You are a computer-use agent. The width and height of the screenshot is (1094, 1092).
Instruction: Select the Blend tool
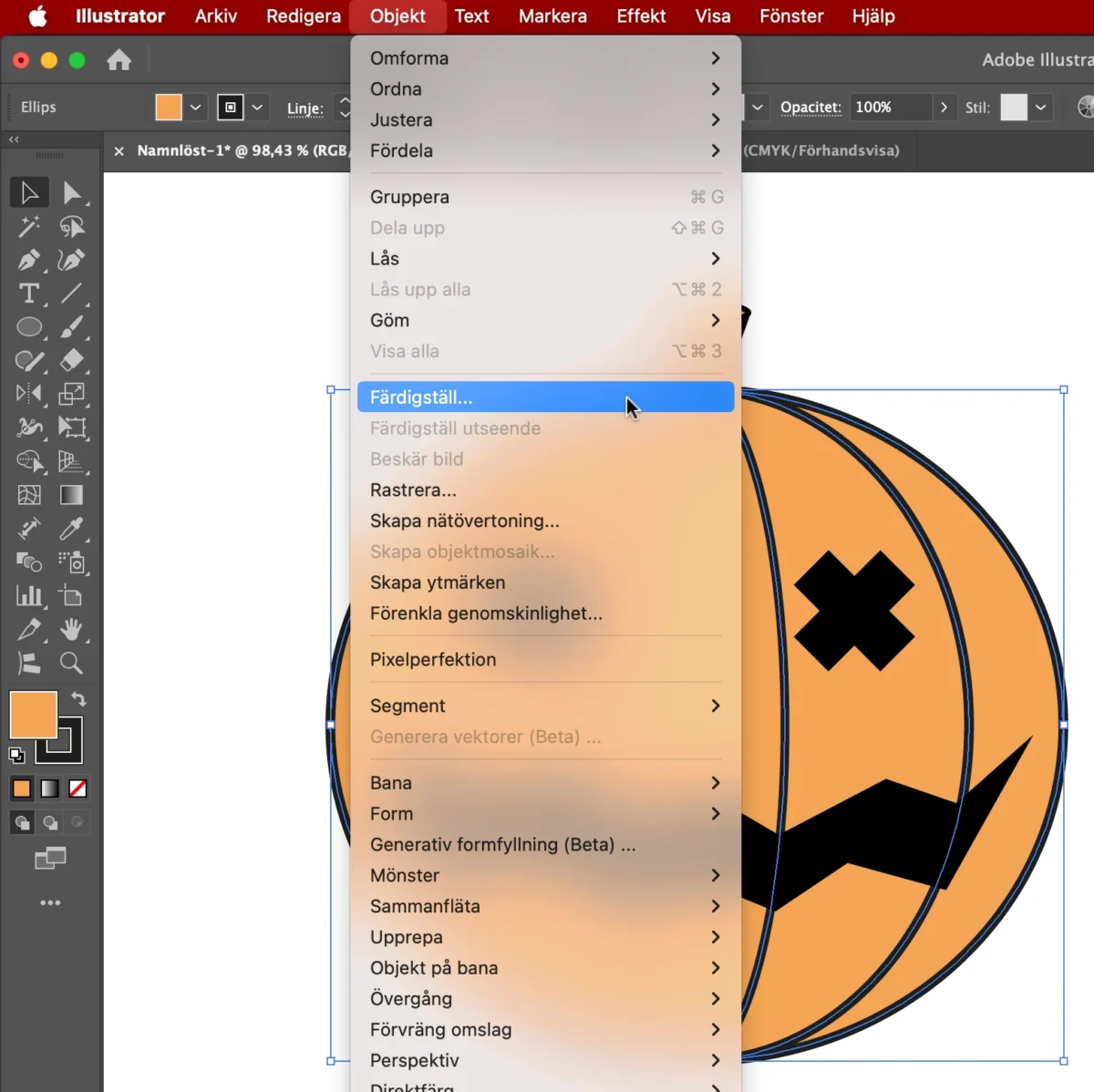tap(29, 562)
